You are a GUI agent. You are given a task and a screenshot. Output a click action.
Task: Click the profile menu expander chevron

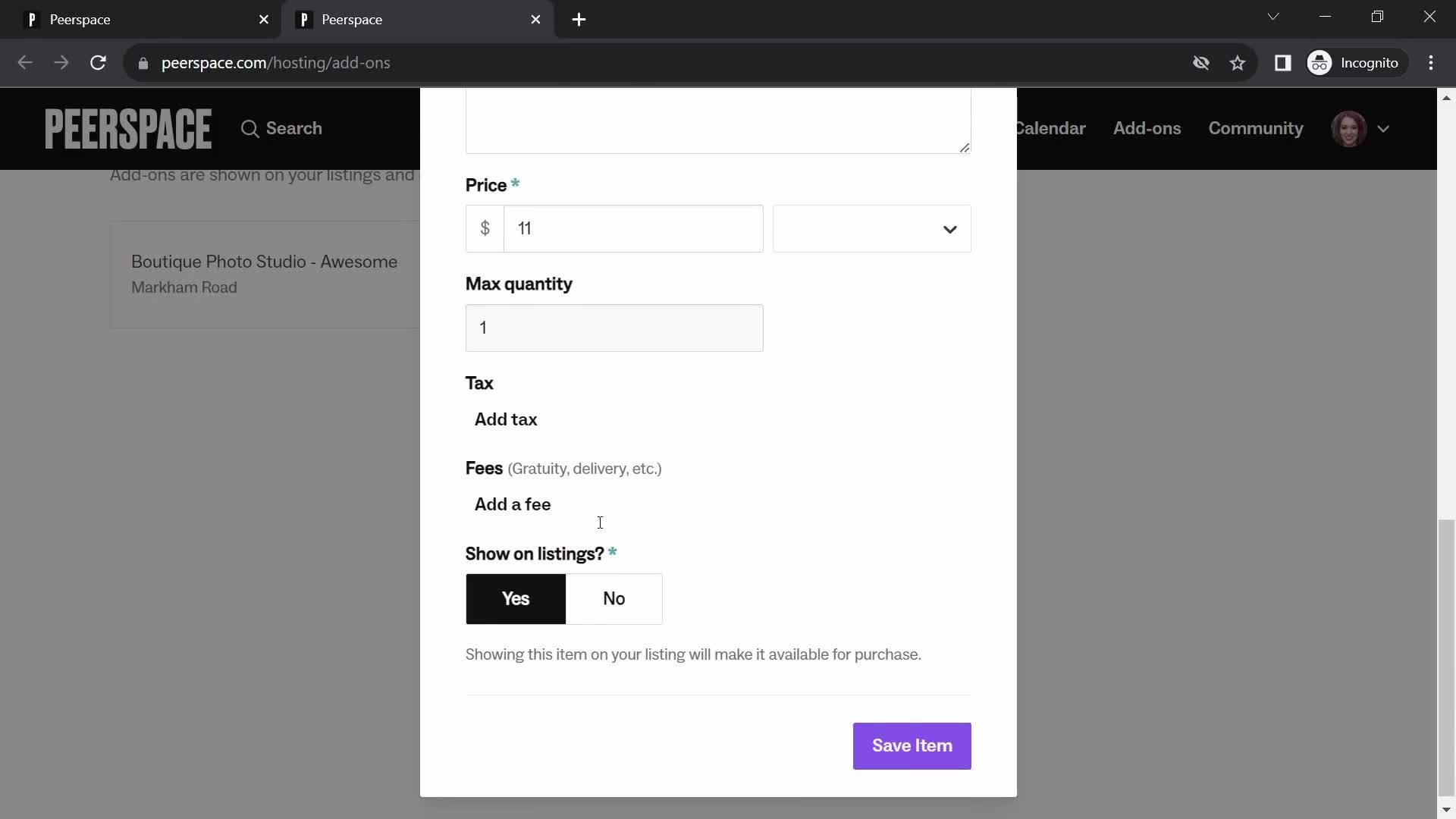(1384, 128)
